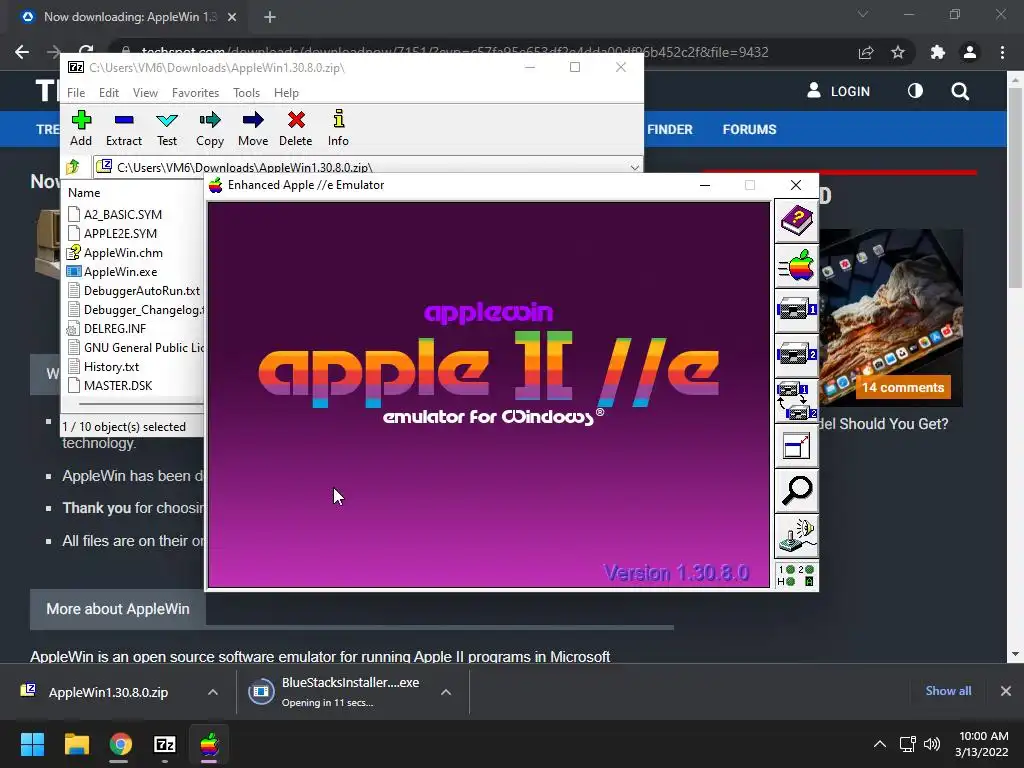Expand AppleWin1.30.8.0.zip download options

pos(213,692)
